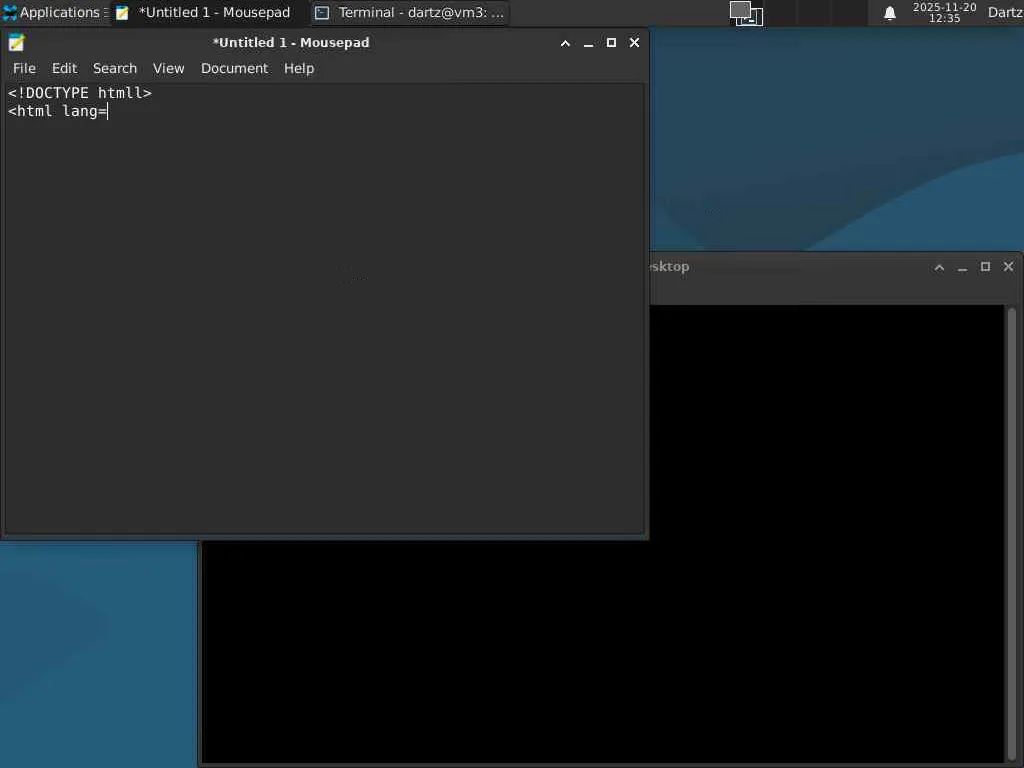Click the date and time clock
The width and height of the screenshot is (1024, 768).
click(x=944, y=12)
